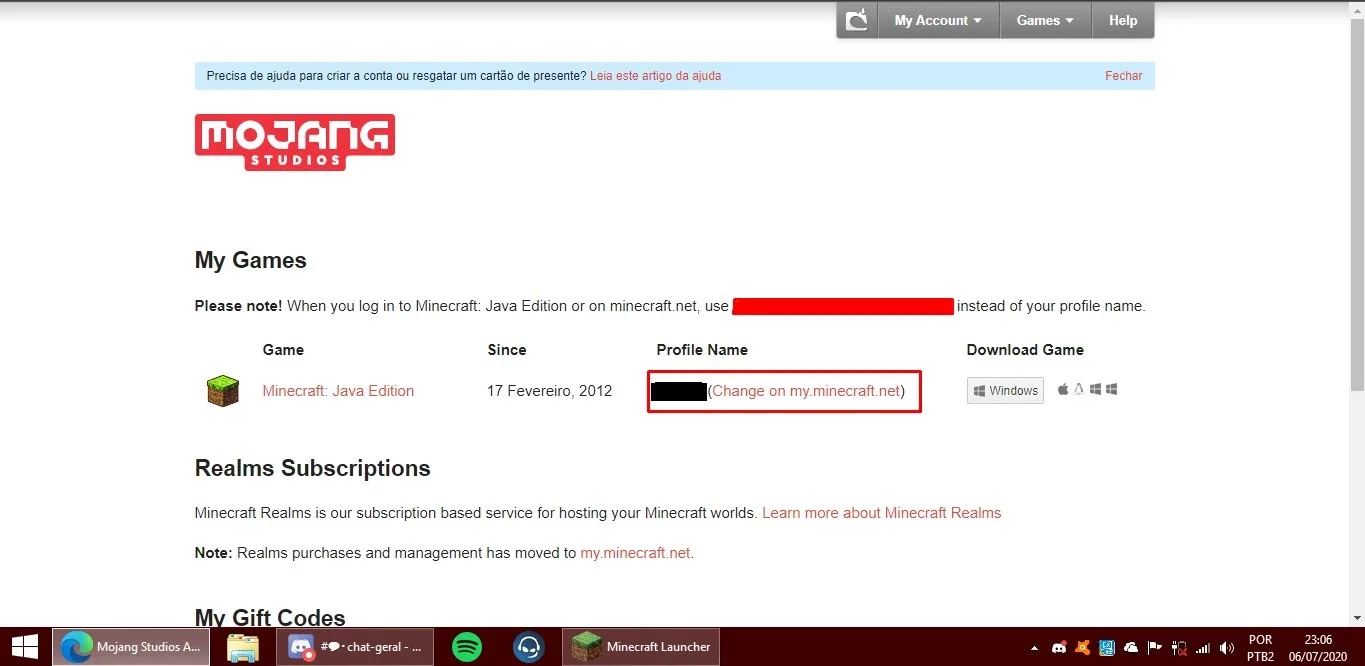Click the scrollbar down arrow

pos(1356,617)
